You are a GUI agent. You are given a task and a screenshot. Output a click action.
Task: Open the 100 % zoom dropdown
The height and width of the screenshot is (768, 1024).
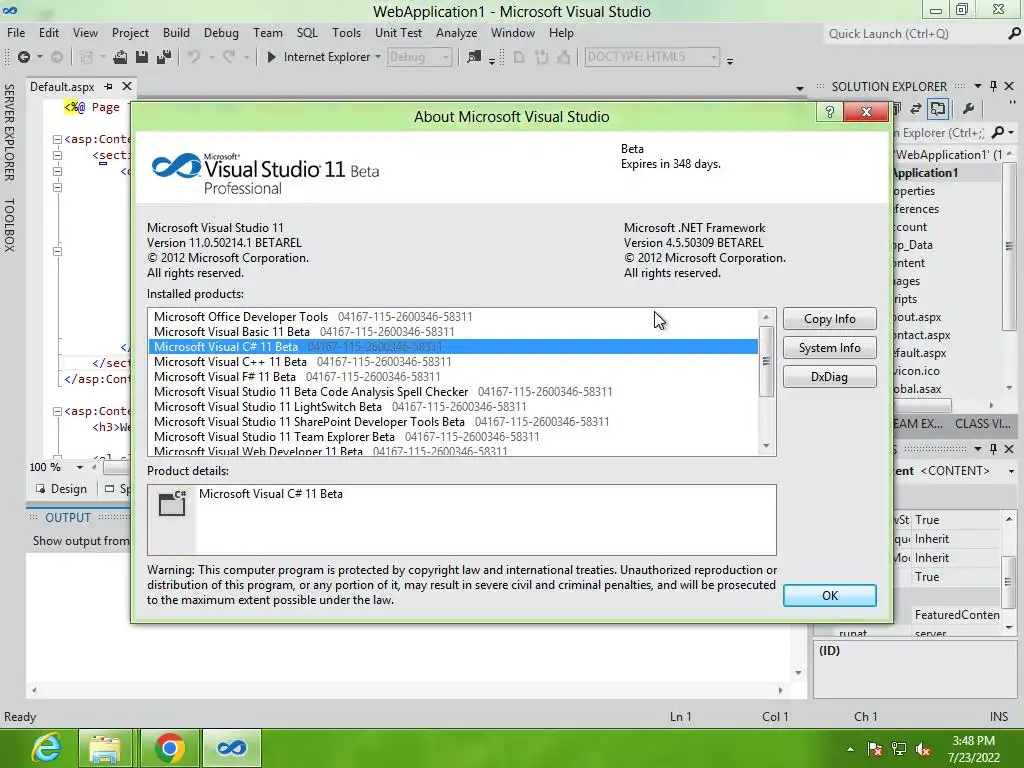[x=80, y=467]
